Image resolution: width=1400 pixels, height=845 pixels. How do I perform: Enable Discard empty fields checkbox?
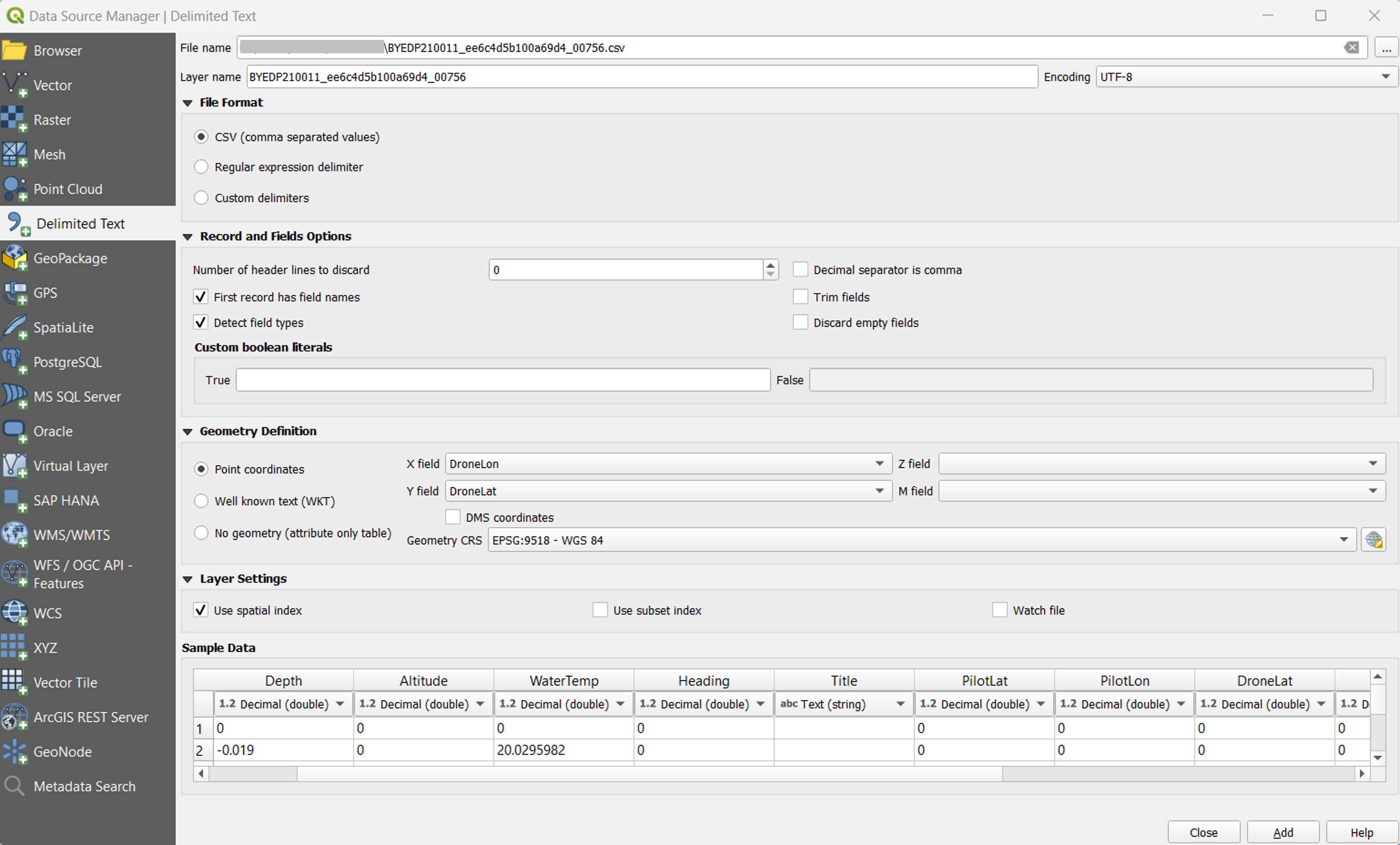(x=800, y=322)
